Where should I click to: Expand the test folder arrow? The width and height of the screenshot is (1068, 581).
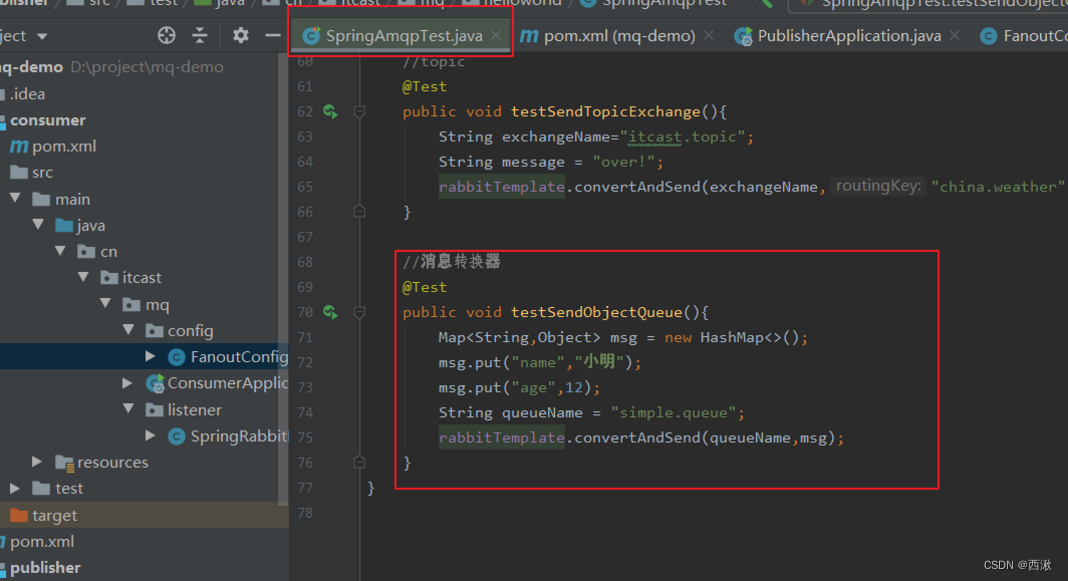pyautogui.click(x=14, y=488)
